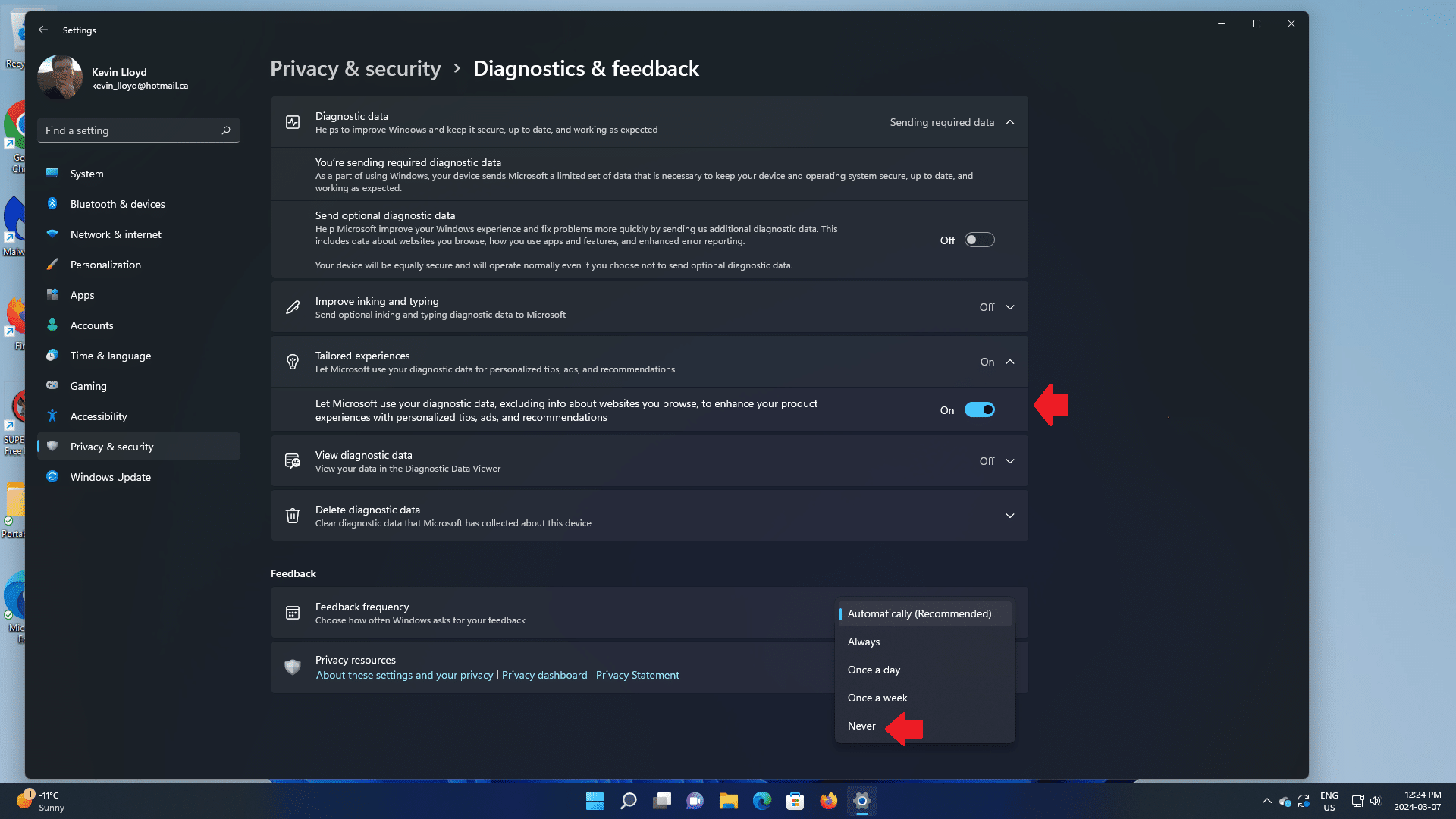Click the back arrow in Settings header
Image resolution: width=1456 pixels, height=819 pixels.
[x=43, y=30]
